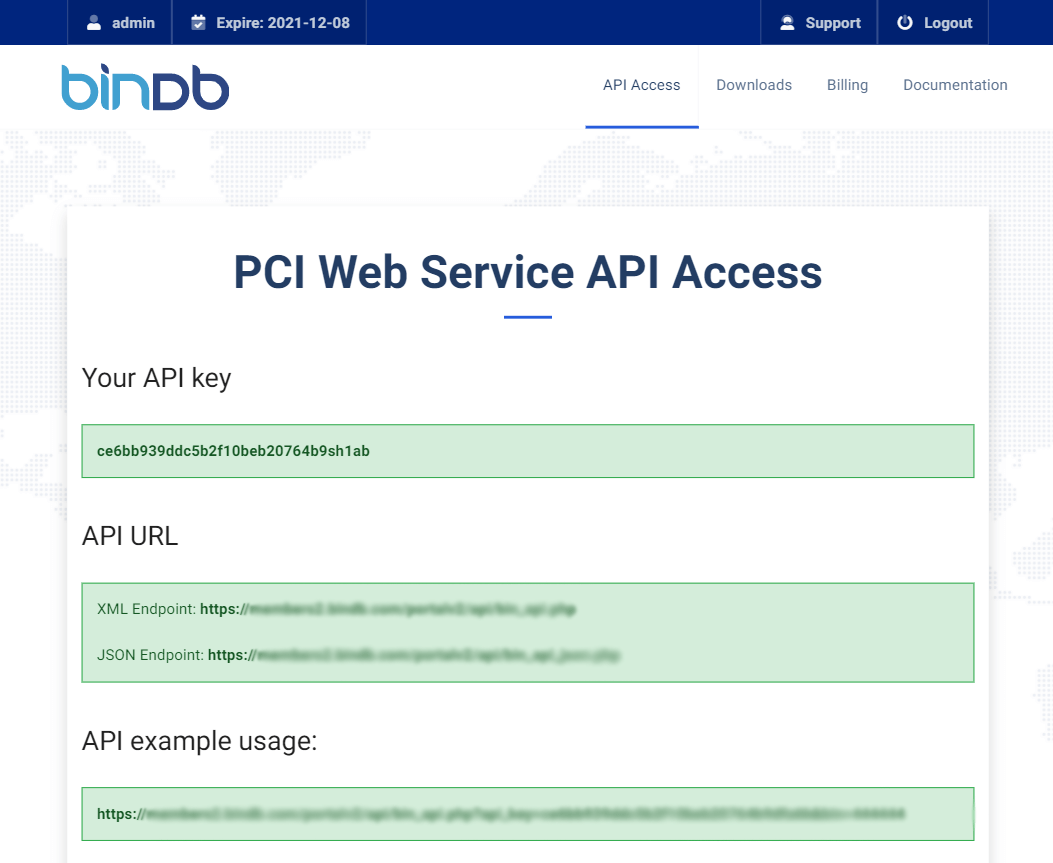Click the Your API key heading
This screenshot has width=1053, height=863.
(156, 378)
